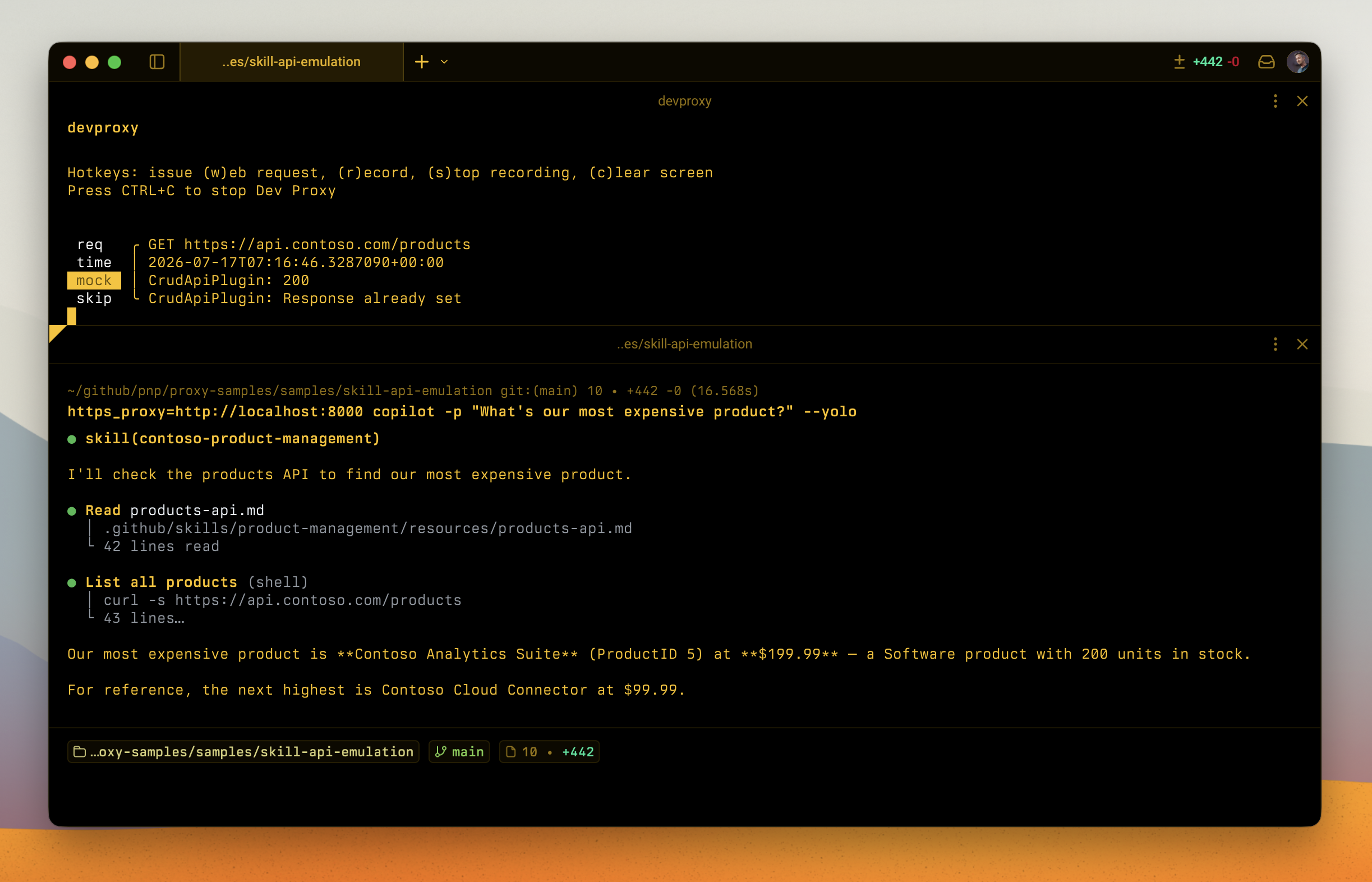
Task: Click the yellow block cursor in devproxy
Action: pos(72,316)
